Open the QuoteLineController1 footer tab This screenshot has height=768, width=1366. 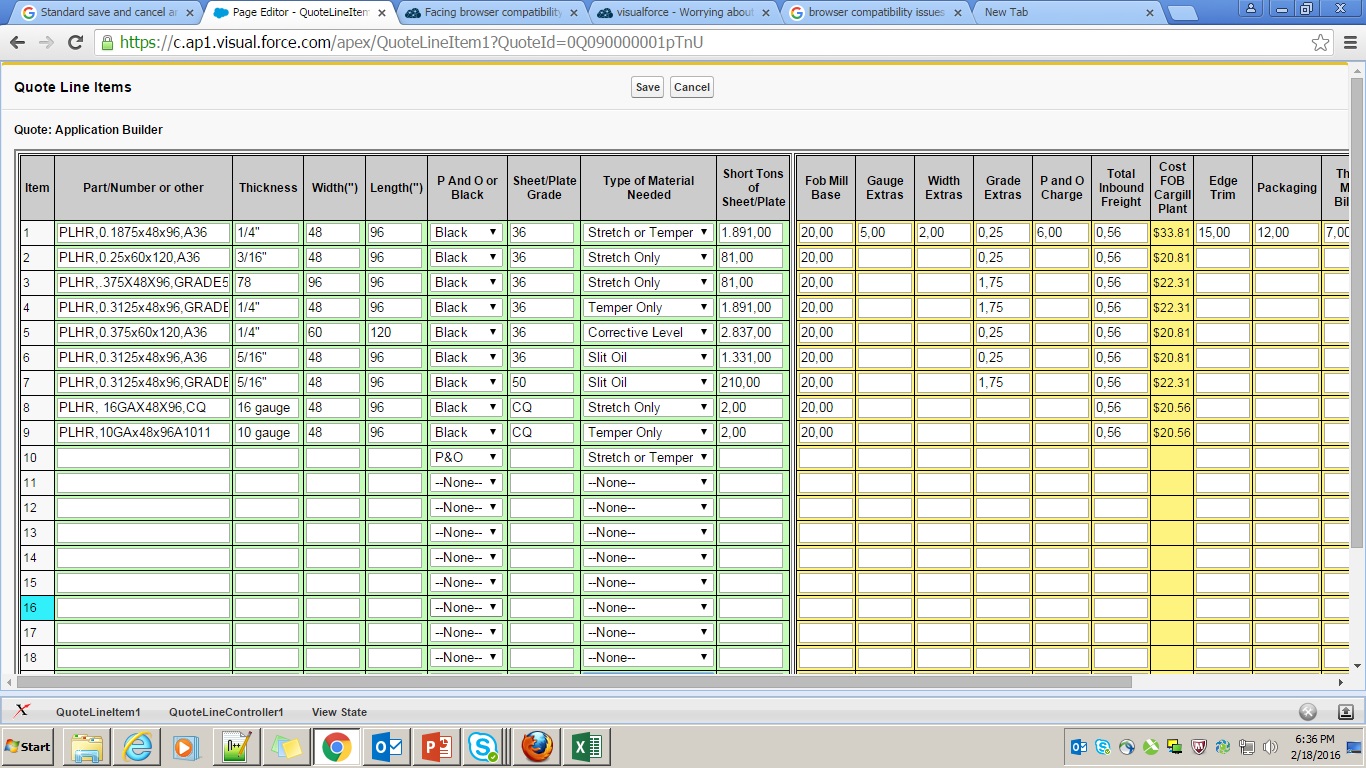coord(226,712)
